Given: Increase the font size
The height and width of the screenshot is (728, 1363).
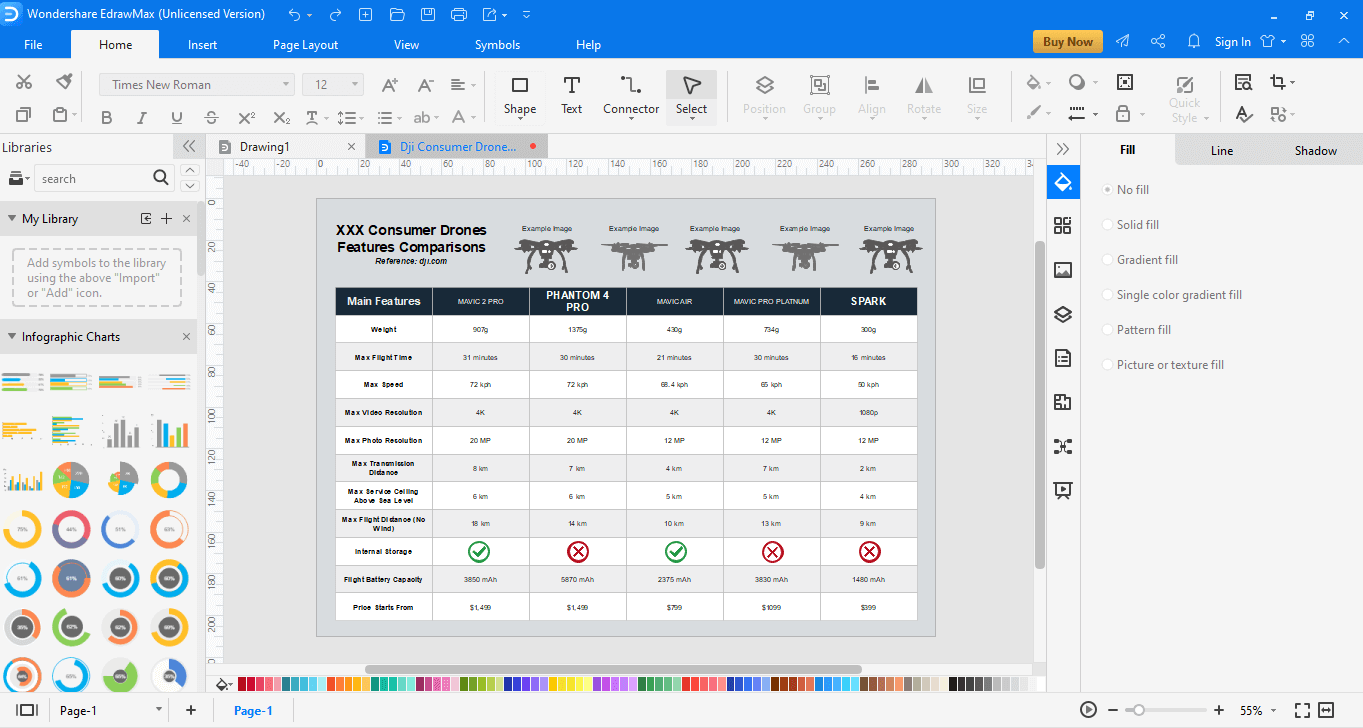Looking at the screenshot, I should pyautogui.click(x=390, y=85).
